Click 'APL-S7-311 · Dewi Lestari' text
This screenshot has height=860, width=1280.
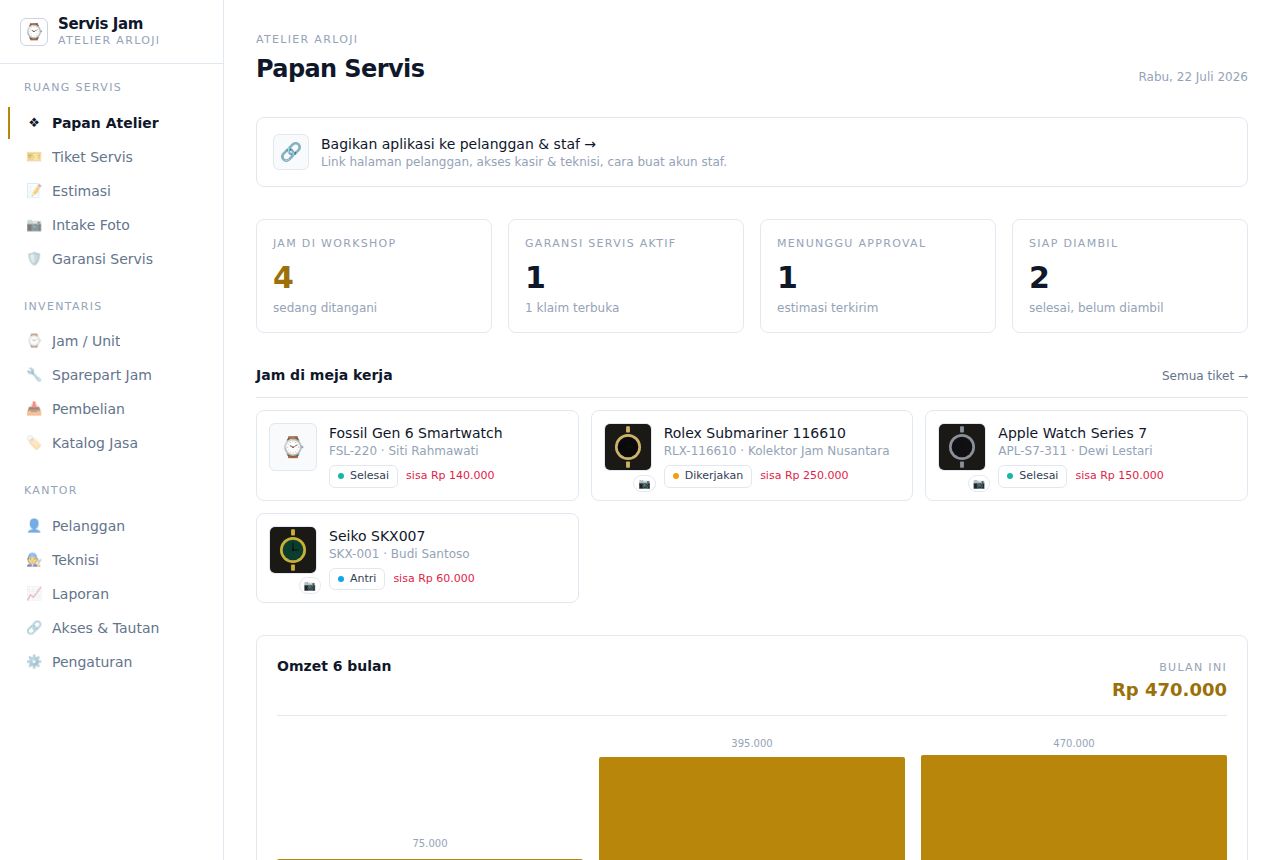click(x=1075, y=451)
